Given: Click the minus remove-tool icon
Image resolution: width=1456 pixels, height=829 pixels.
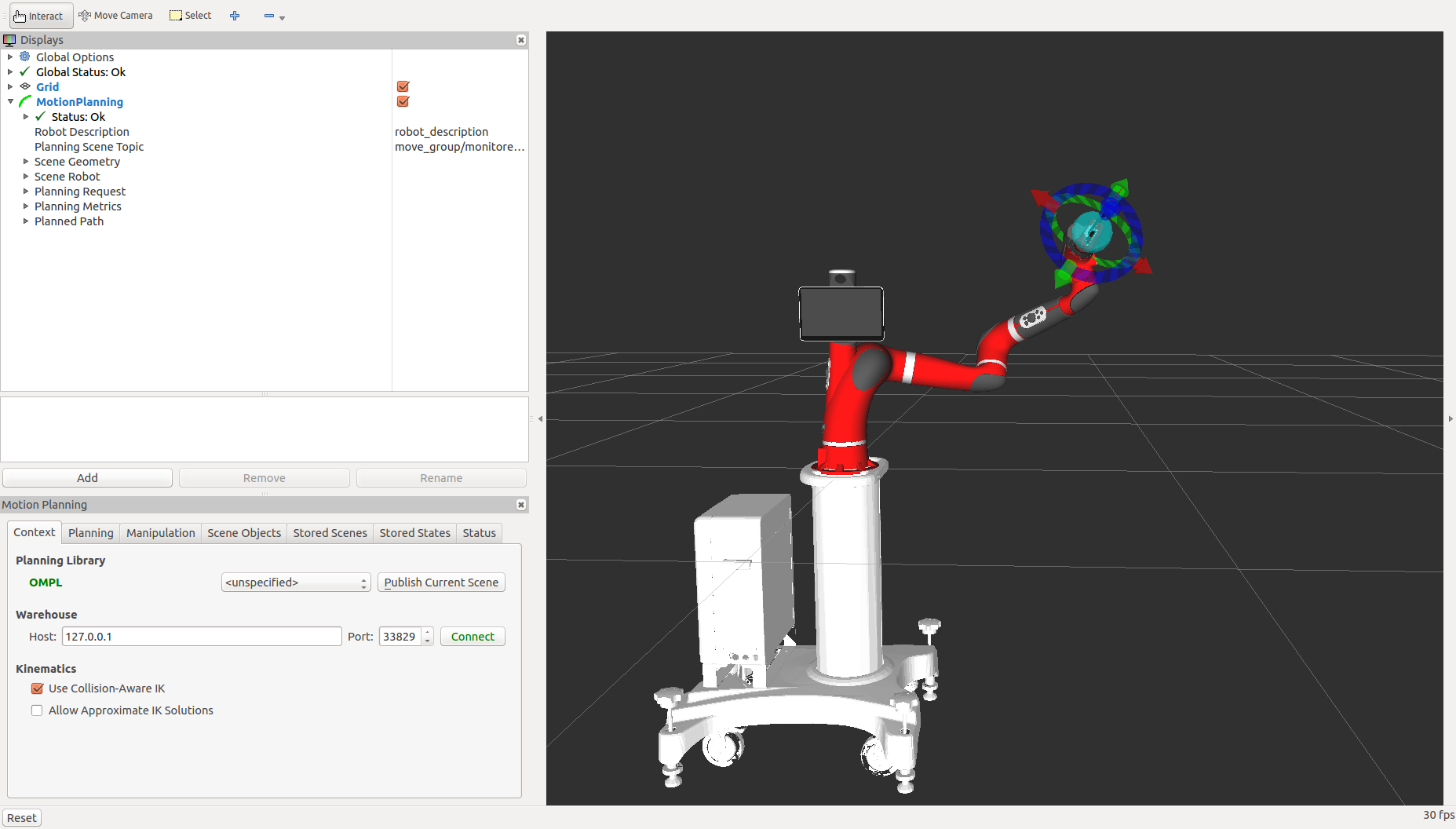Looking at the screenshot, I should click(x=269, y=16).
